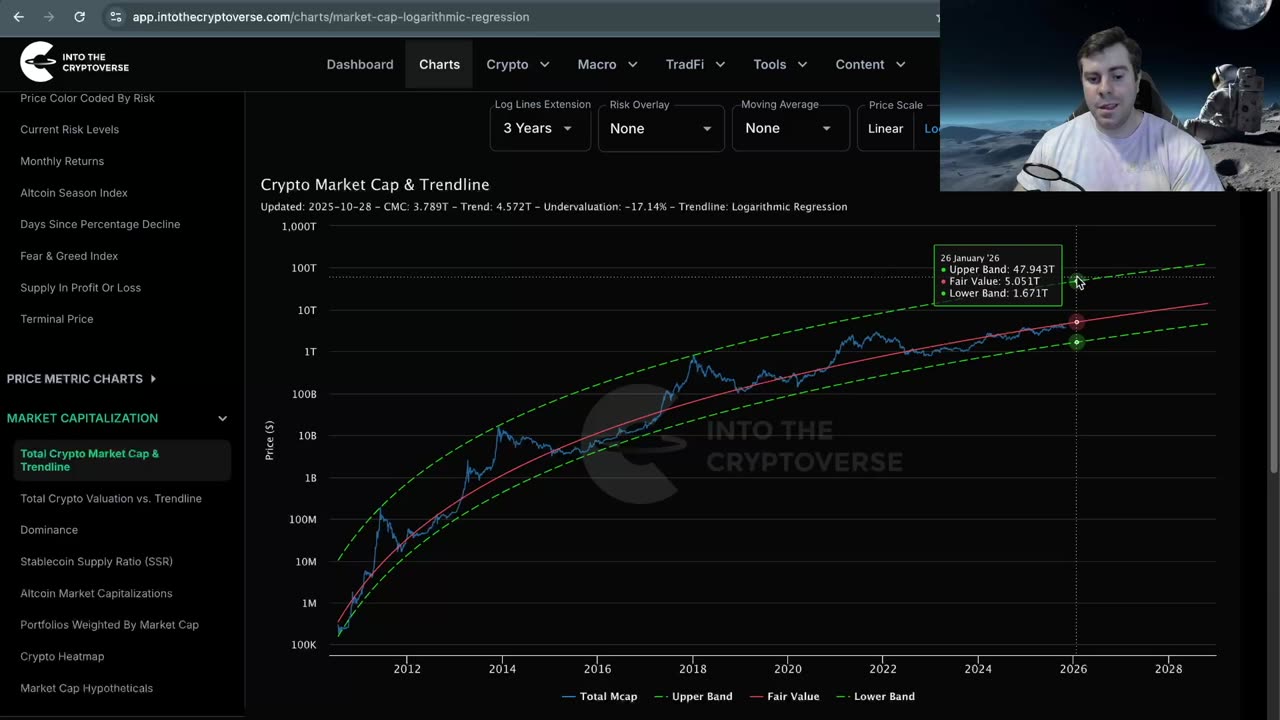Open Supply In Profit Or Loss chart
1280x720 pixels.
click(80, 288)
